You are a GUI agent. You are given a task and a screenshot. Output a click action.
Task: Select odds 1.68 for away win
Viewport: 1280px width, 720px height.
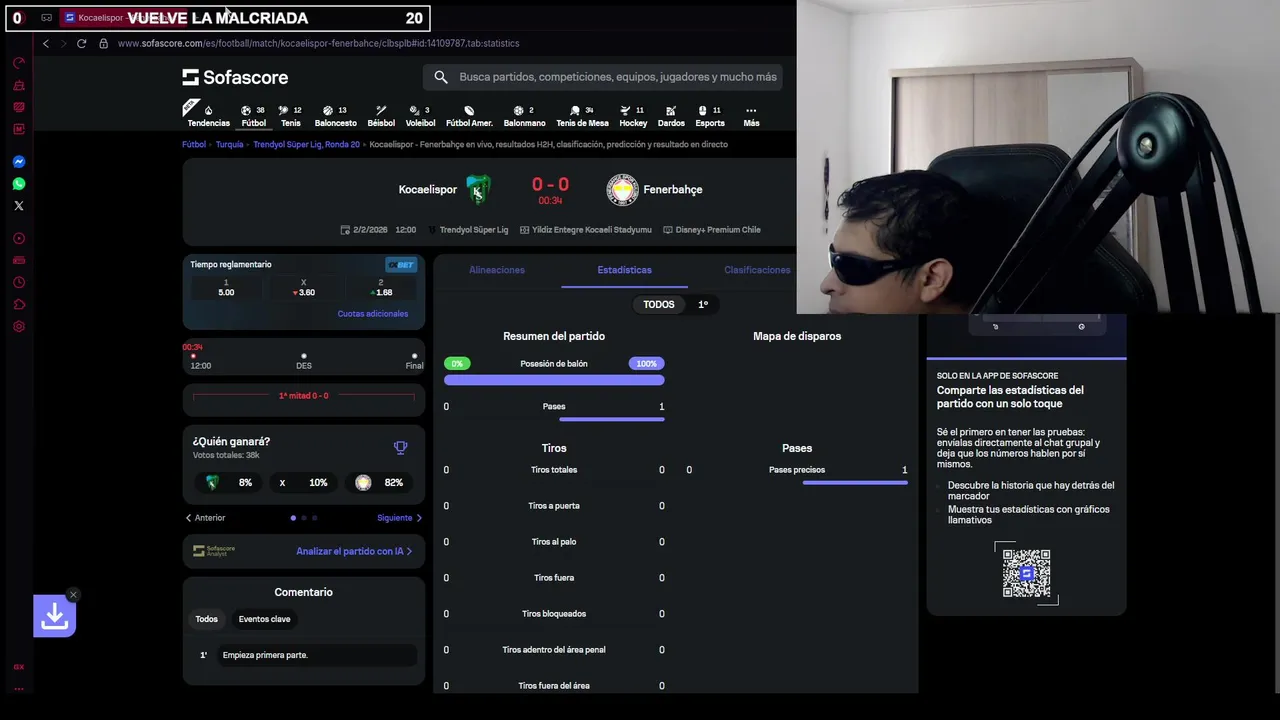[x=381, y=288]
